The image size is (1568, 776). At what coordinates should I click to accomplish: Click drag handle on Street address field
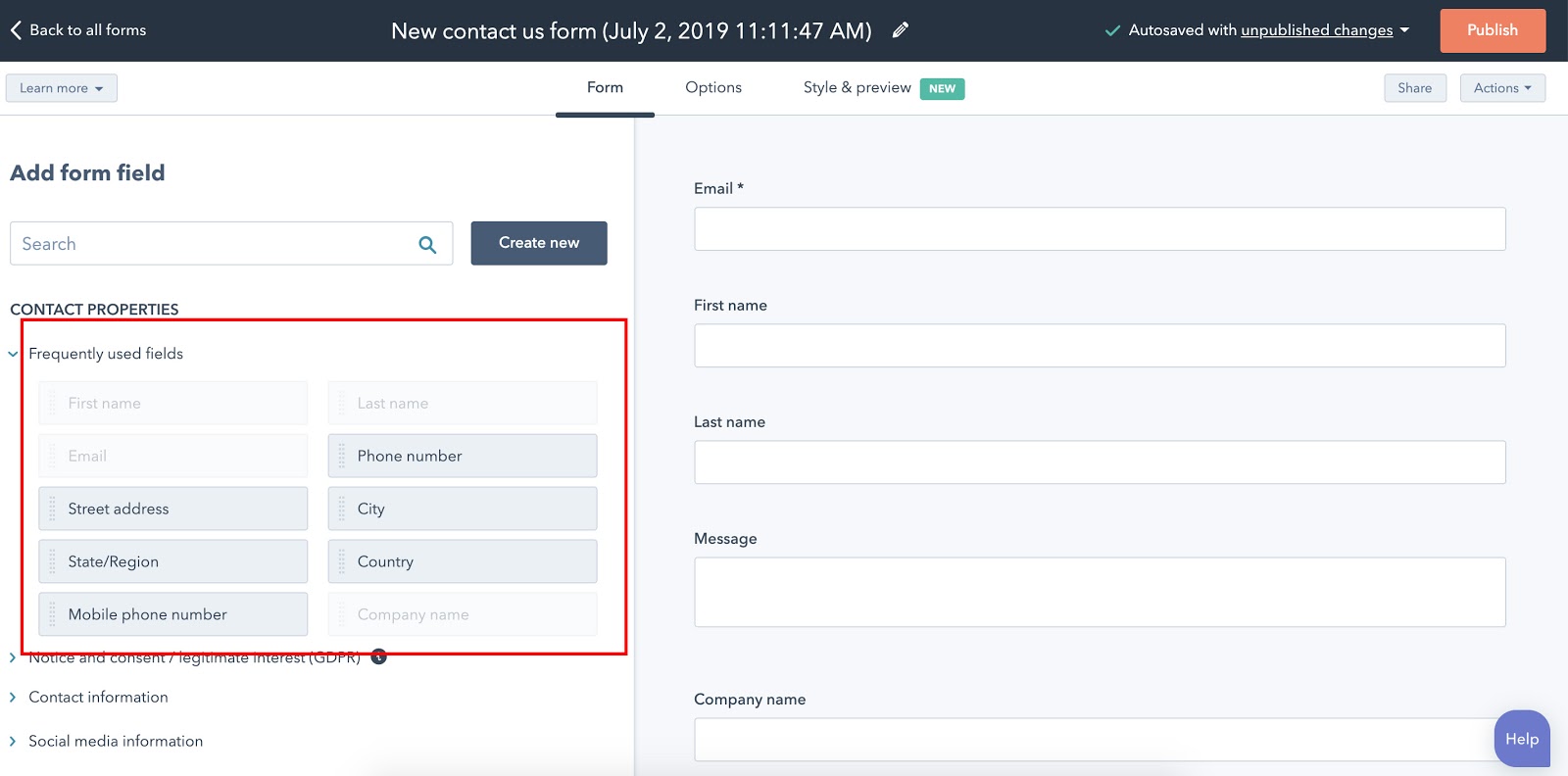coord(53,509)
